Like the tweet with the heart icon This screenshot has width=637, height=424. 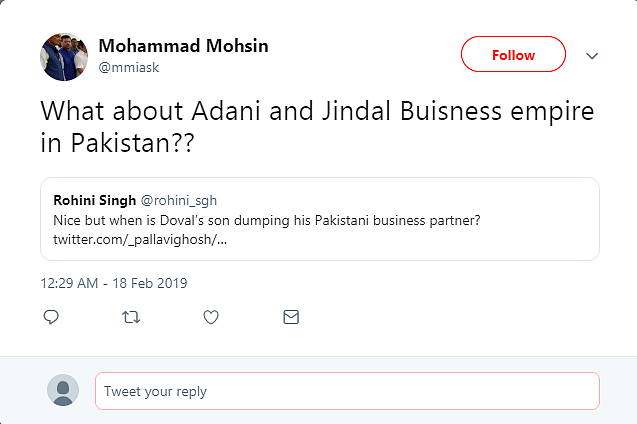pyautogui.click(x=211, y=317)
